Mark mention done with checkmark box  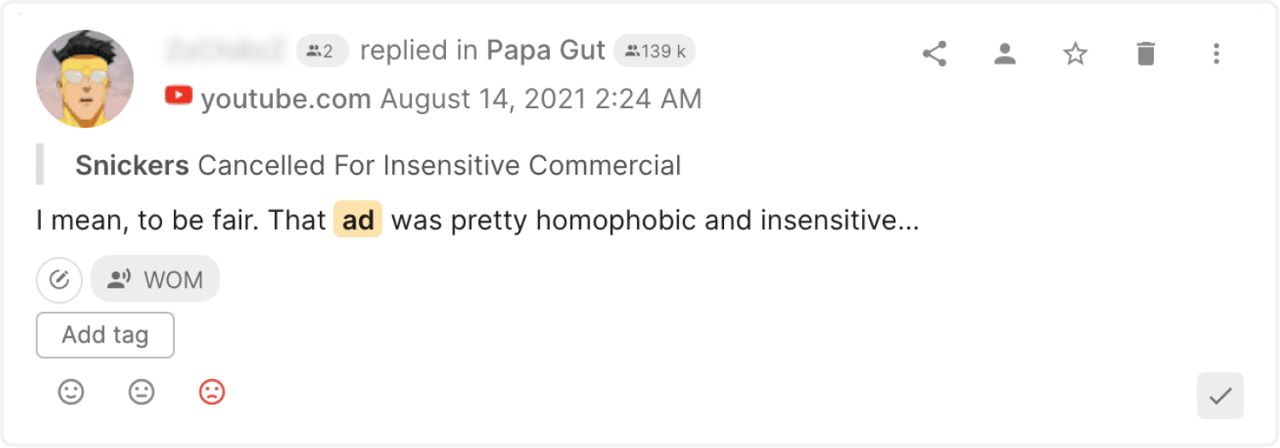point(1220,396)
